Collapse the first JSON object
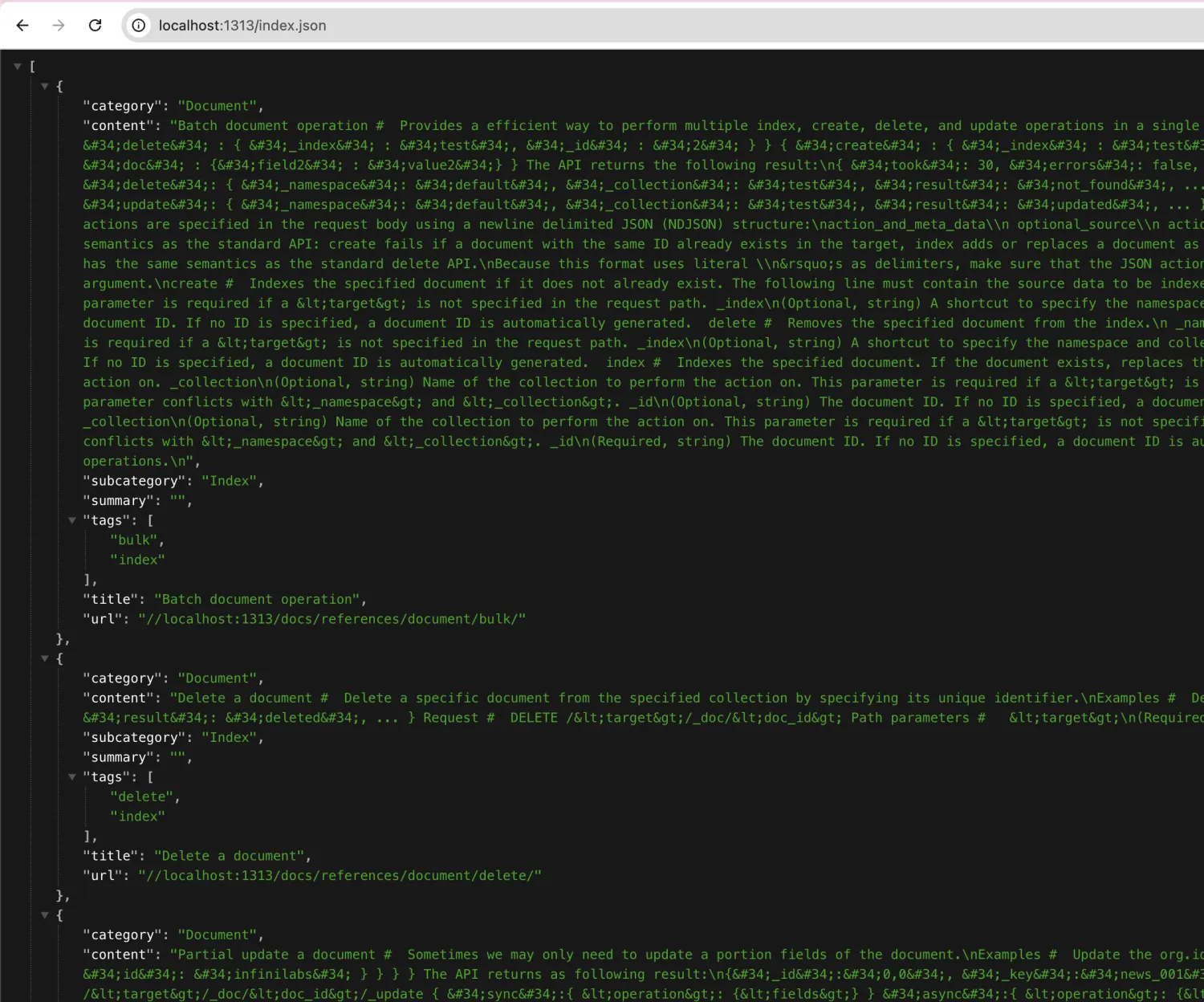The height and width of the screenshot is (1002, 1204). click(45, 86)
